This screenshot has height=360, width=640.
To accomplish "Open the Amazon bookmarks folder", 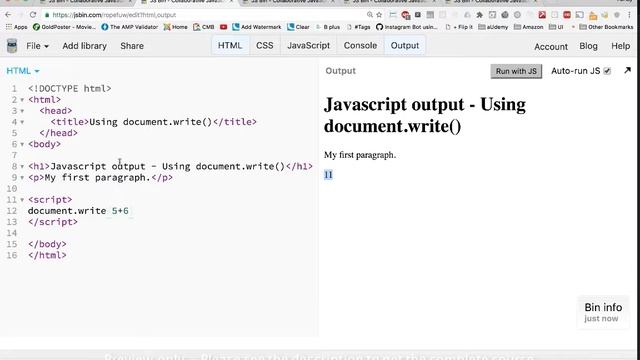I will [x=529, y=27].
